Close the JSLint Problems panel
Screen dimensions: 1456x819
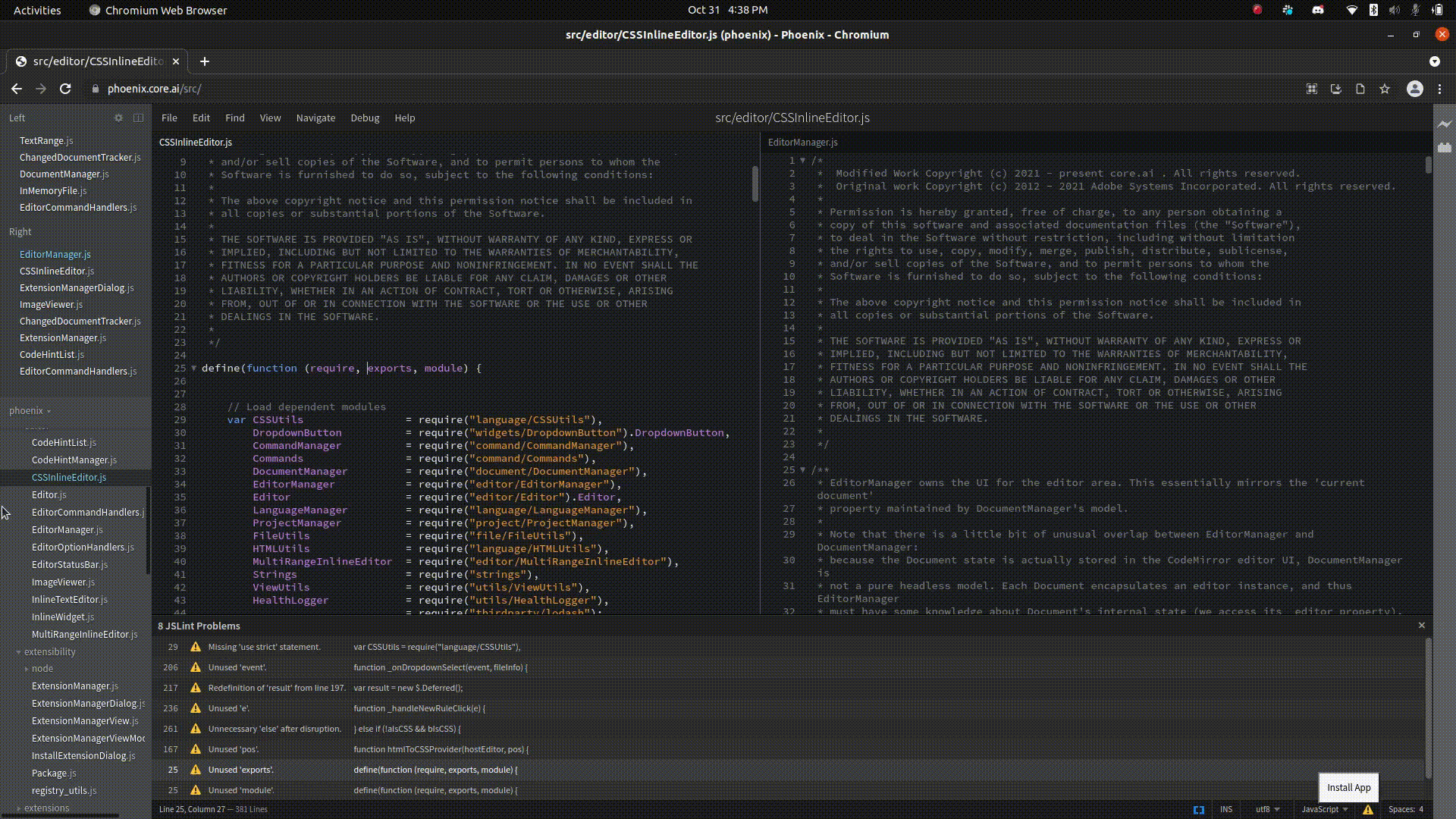coord(1422,626)
